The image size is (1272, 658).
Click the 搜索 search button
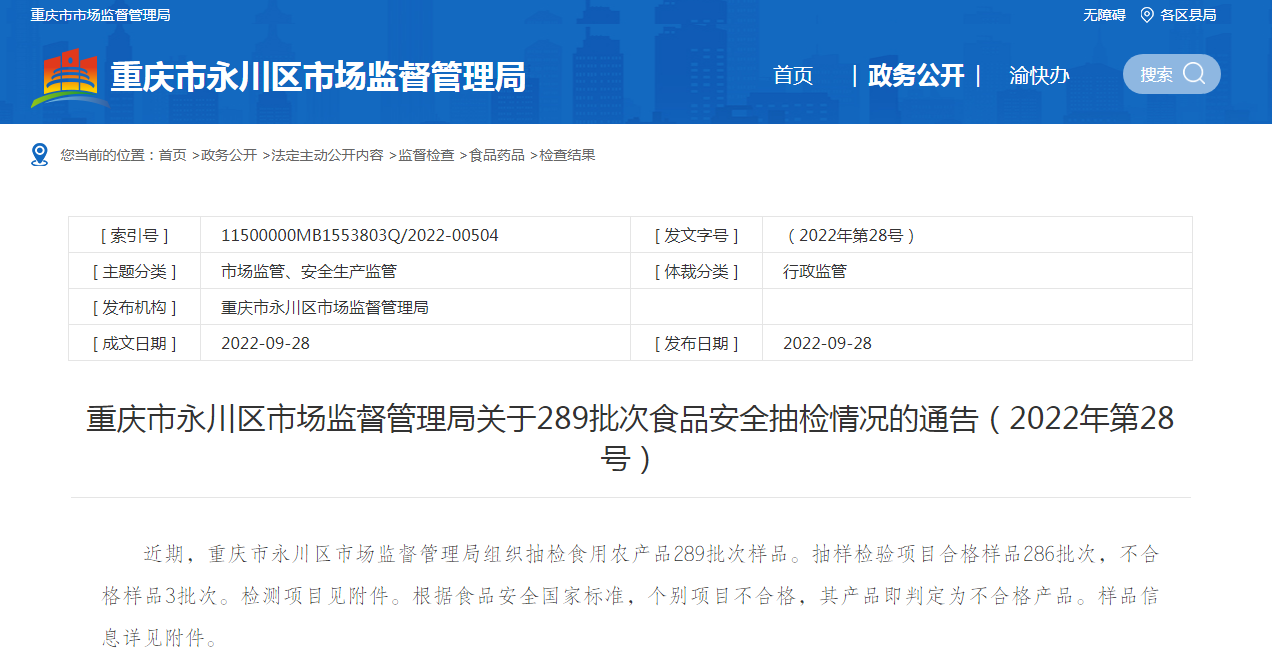click(x=1172, y=74)
